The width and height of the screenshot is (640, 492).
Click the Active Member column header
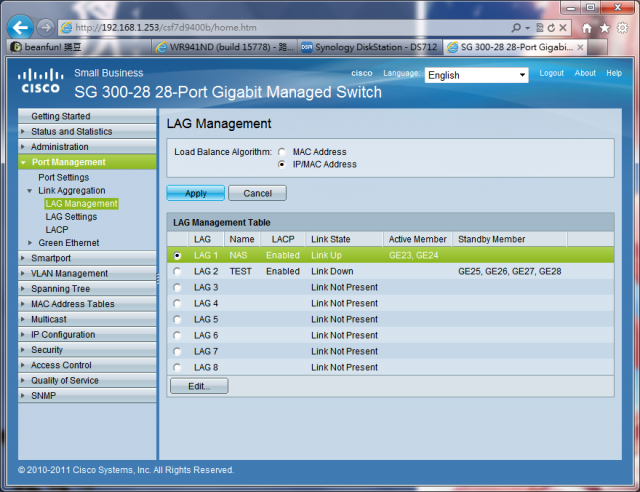click(x=418, y=239)
